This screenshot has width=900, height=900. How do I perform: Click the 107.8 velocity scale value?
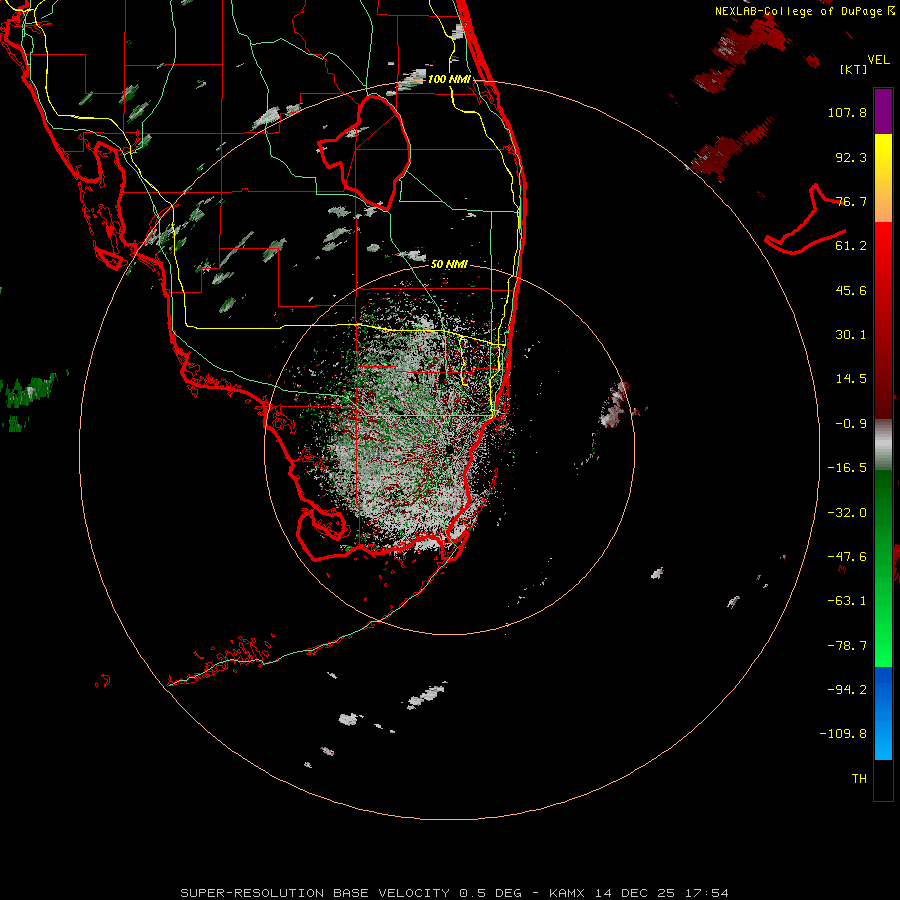(x=847, y=112)
